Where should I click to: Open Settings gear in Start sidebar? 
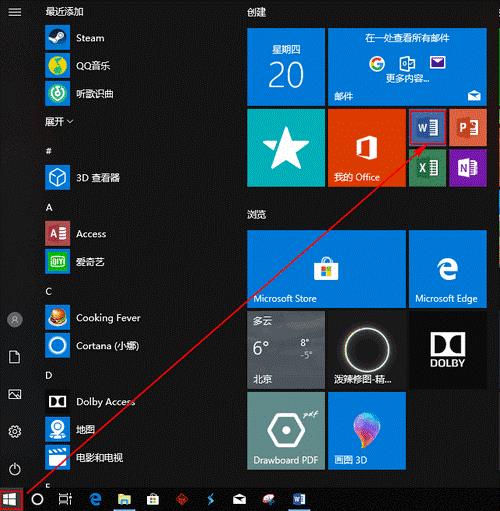pyautogui.click(x=15, y=432)
